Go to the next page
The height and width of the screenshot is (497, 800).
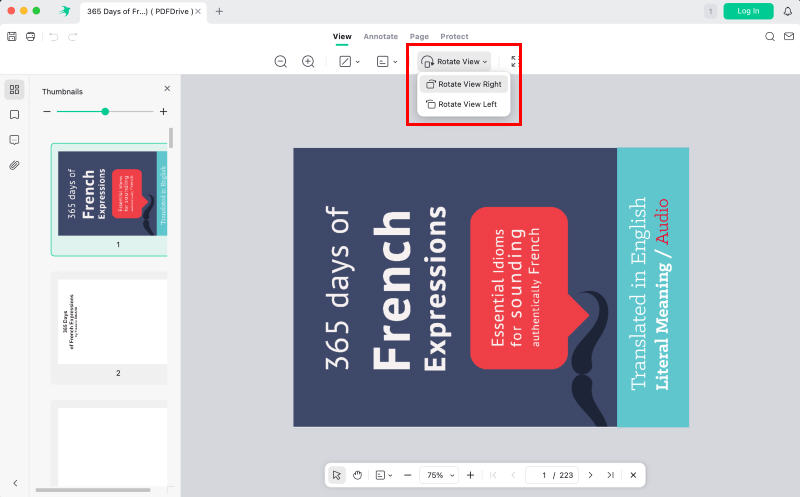590,475
